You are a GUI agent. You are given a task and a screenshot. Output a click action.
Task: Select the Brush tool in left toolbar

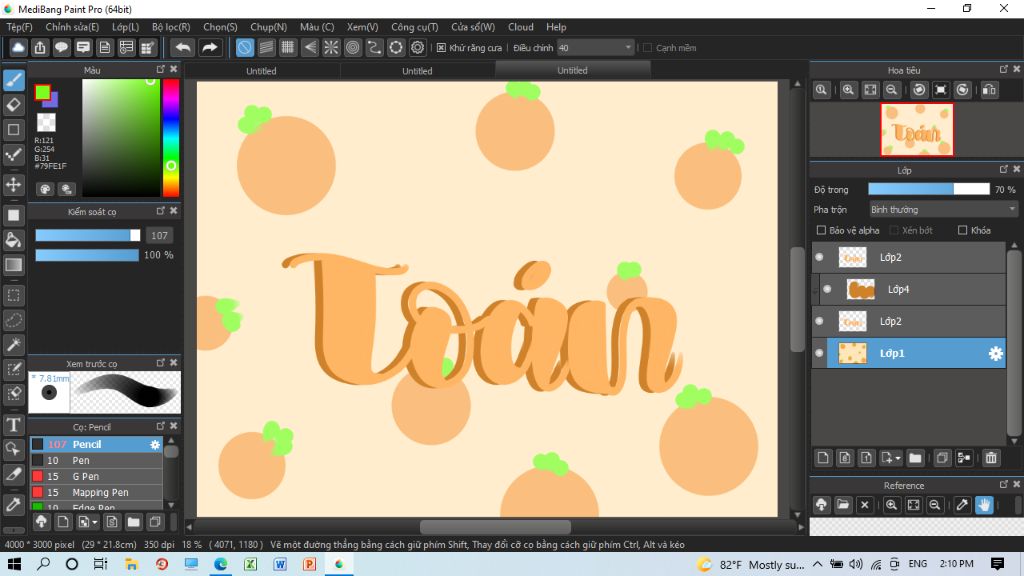click(14, 80)
